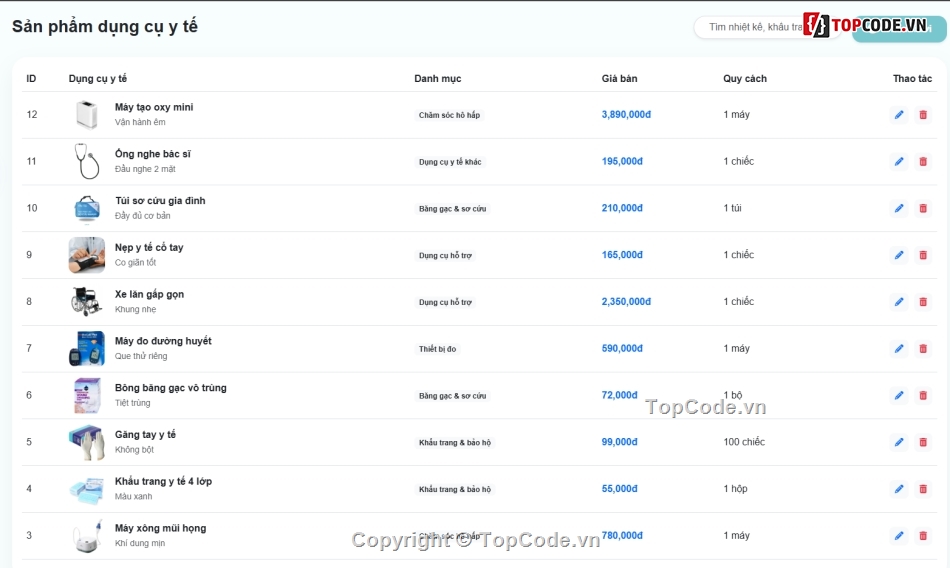Delete the Xe lăn gấp gọn row

[923, 301]
